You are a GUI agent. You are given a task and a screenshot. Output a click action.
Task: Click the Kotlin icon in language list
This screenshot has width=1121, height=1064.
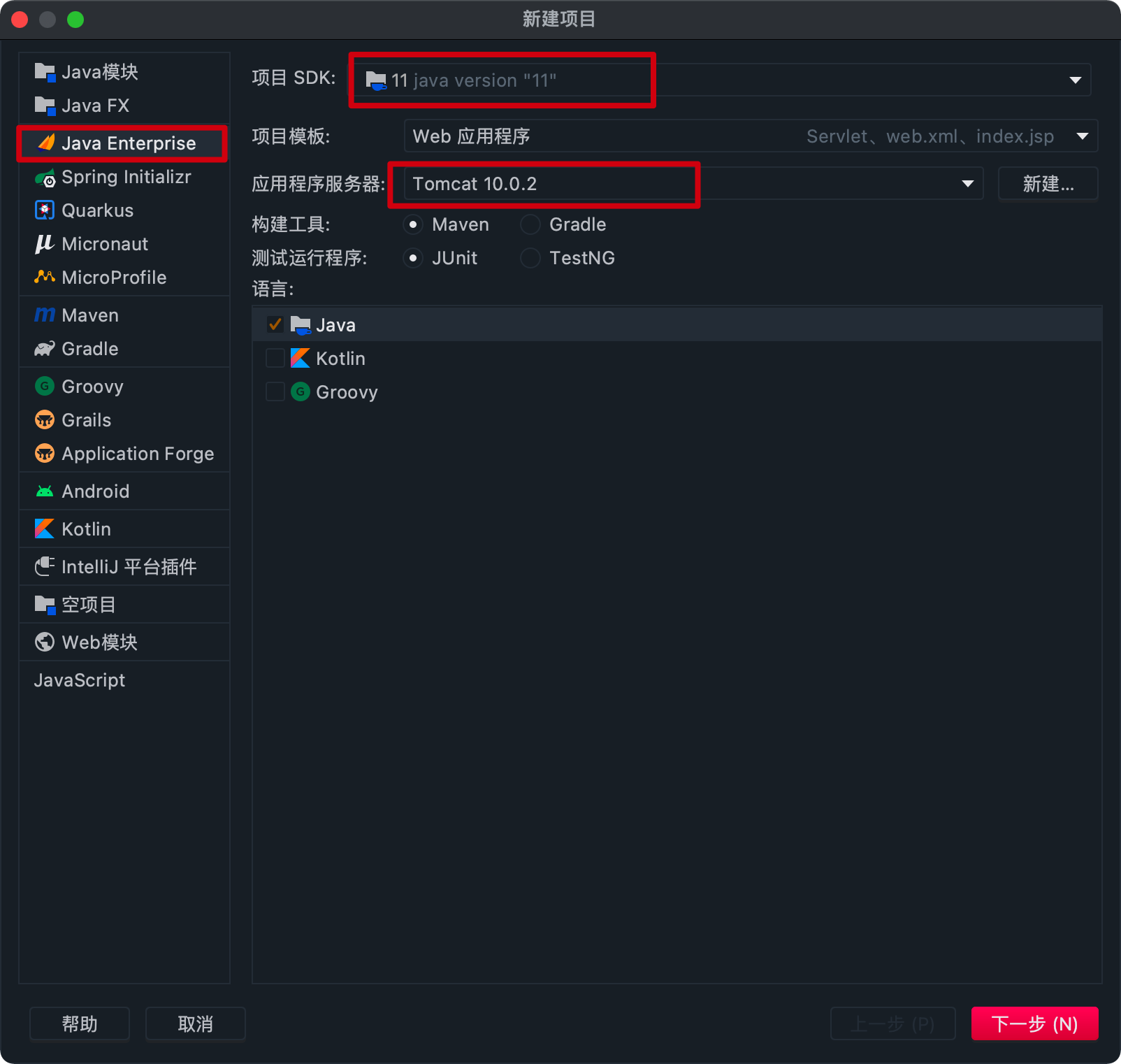pyautogui.click(x=301, y=358)
